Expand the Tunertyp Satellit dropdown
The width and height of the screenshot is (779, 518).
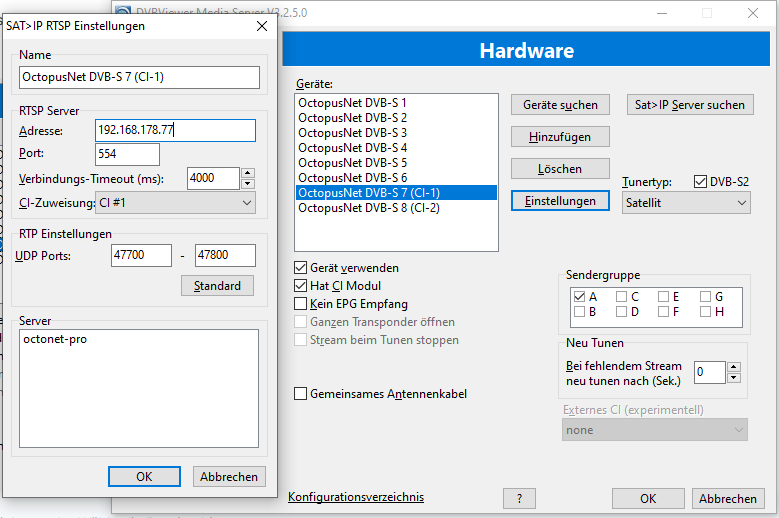[685, 202]
